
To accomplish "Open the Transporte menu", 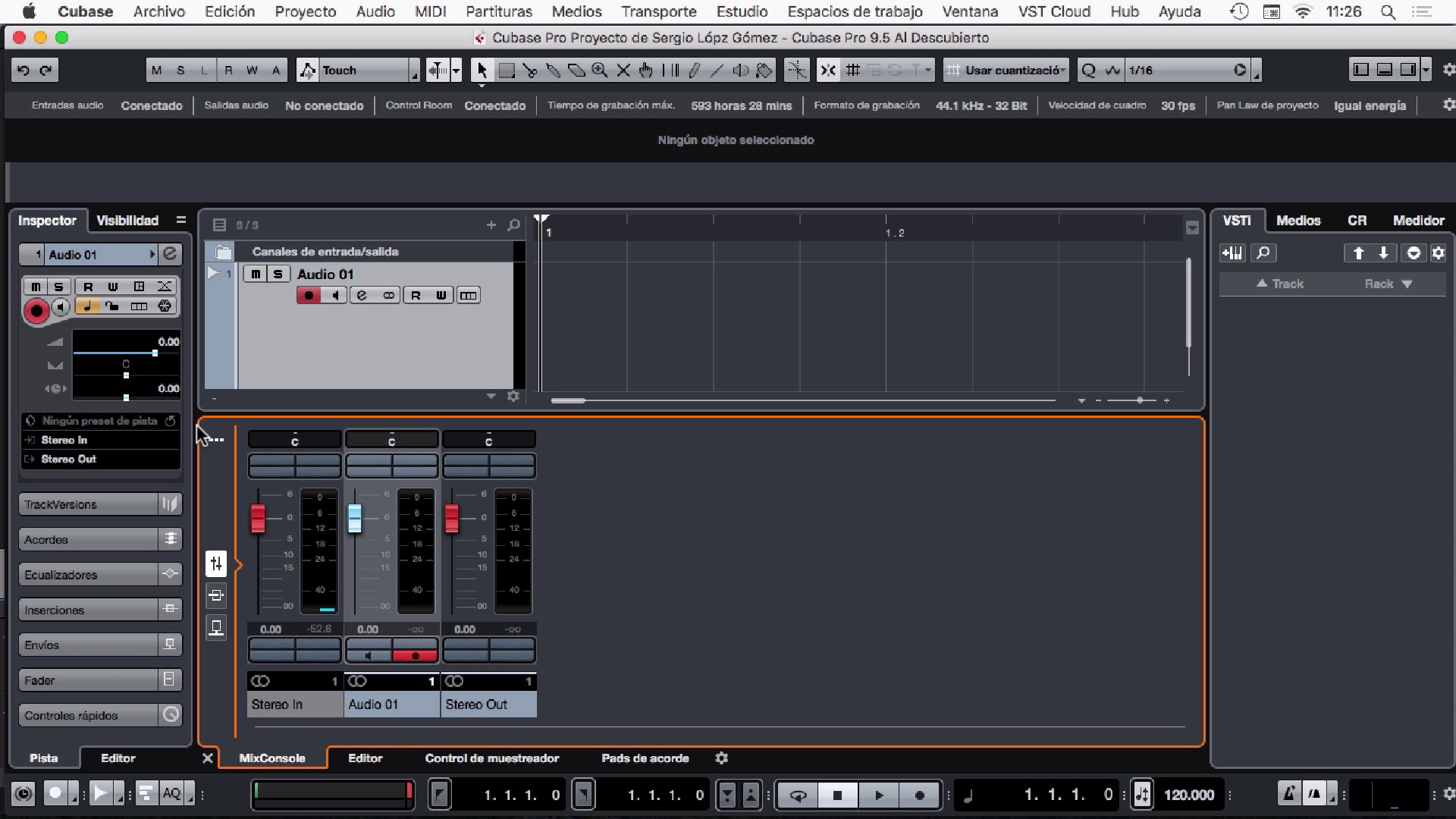I will 658,11.
